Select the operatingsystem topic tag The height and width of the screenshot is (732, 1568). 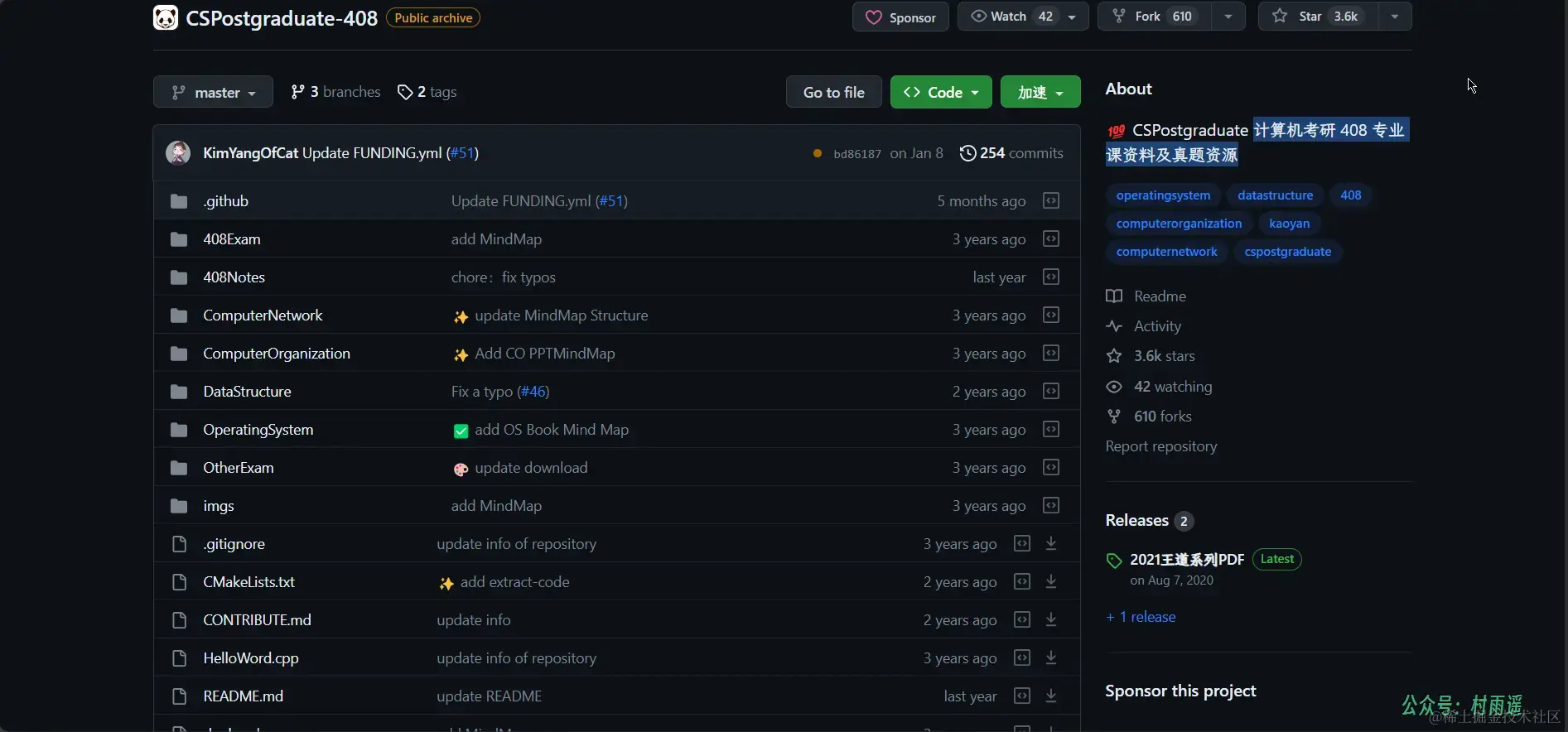(1163, 195)
